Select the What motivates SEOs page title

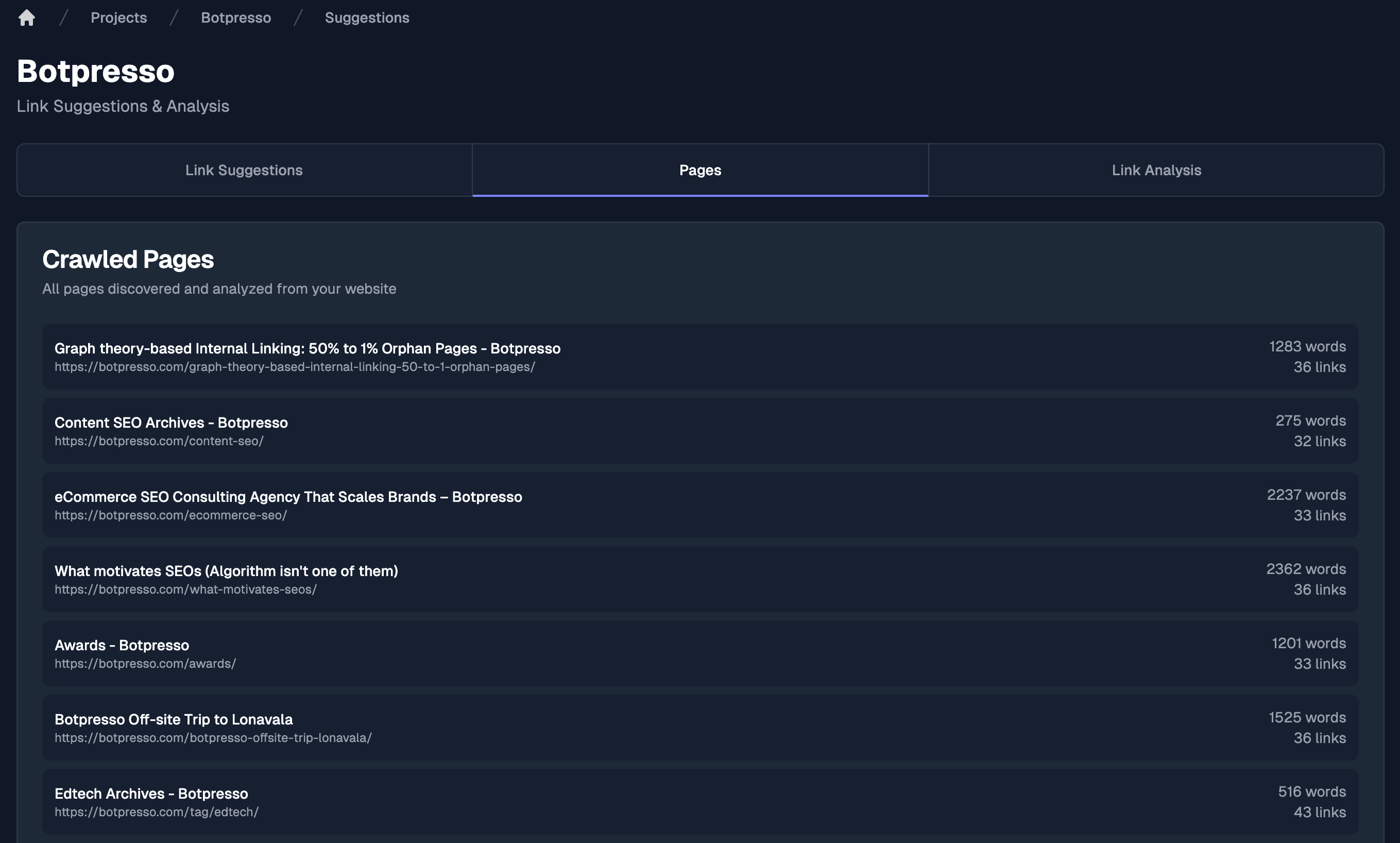[226, 571]
